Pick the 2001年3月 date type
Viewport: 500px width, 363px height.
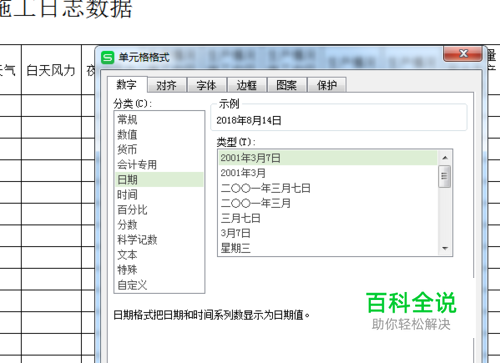(x=328, y=173)
